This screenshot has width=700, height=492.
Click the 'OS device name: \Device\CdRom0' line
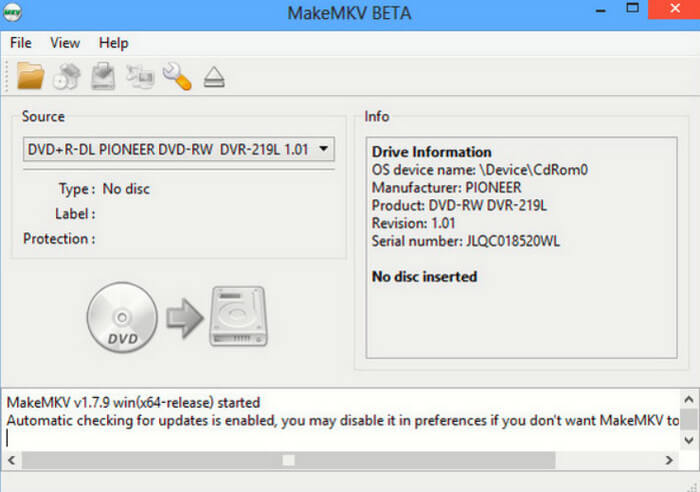(x=479, y=170)
